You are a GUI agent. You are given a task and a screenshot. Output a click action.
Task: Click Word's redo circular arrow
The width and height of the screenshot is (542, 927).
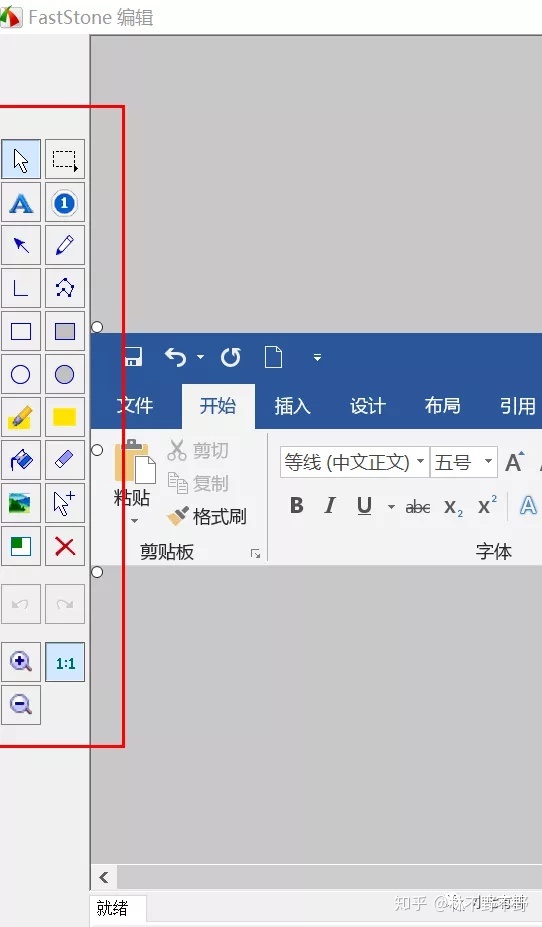pyautogui.click(x=231, y=357)
